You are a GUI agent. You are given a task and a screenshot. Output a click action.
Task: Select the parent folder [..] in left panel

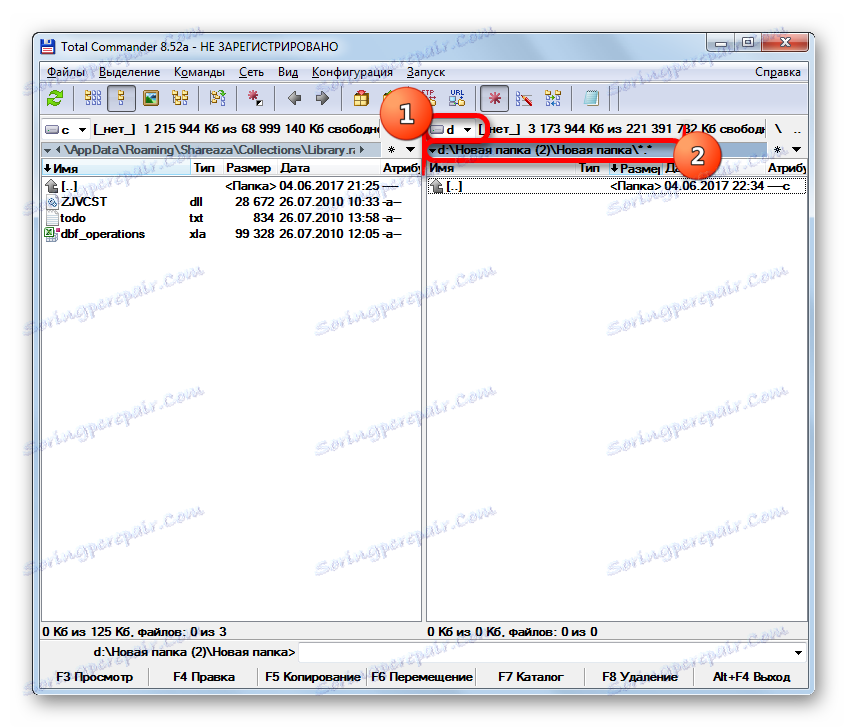click(231, 186)
